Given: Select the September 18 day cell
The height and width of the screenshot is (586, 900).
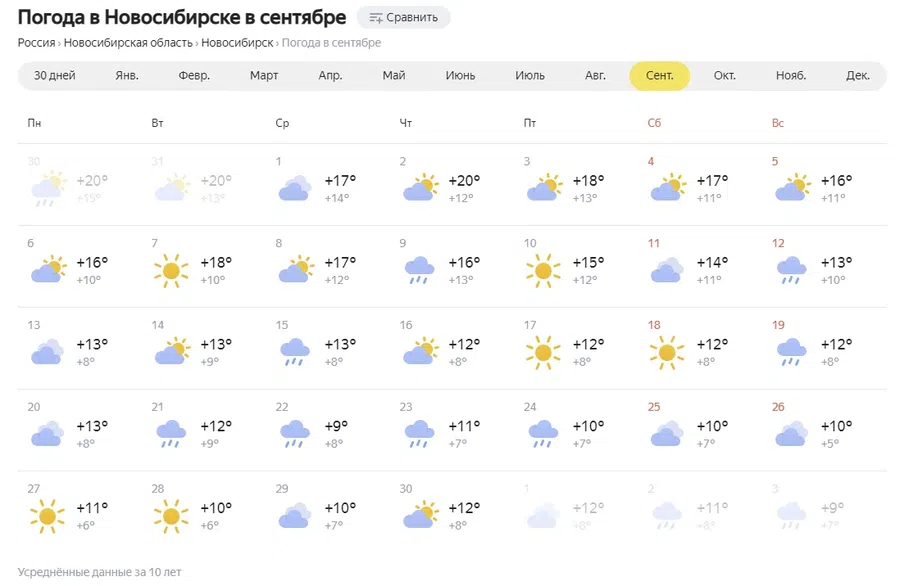Looking at the screenshot, I should (700, 348).
